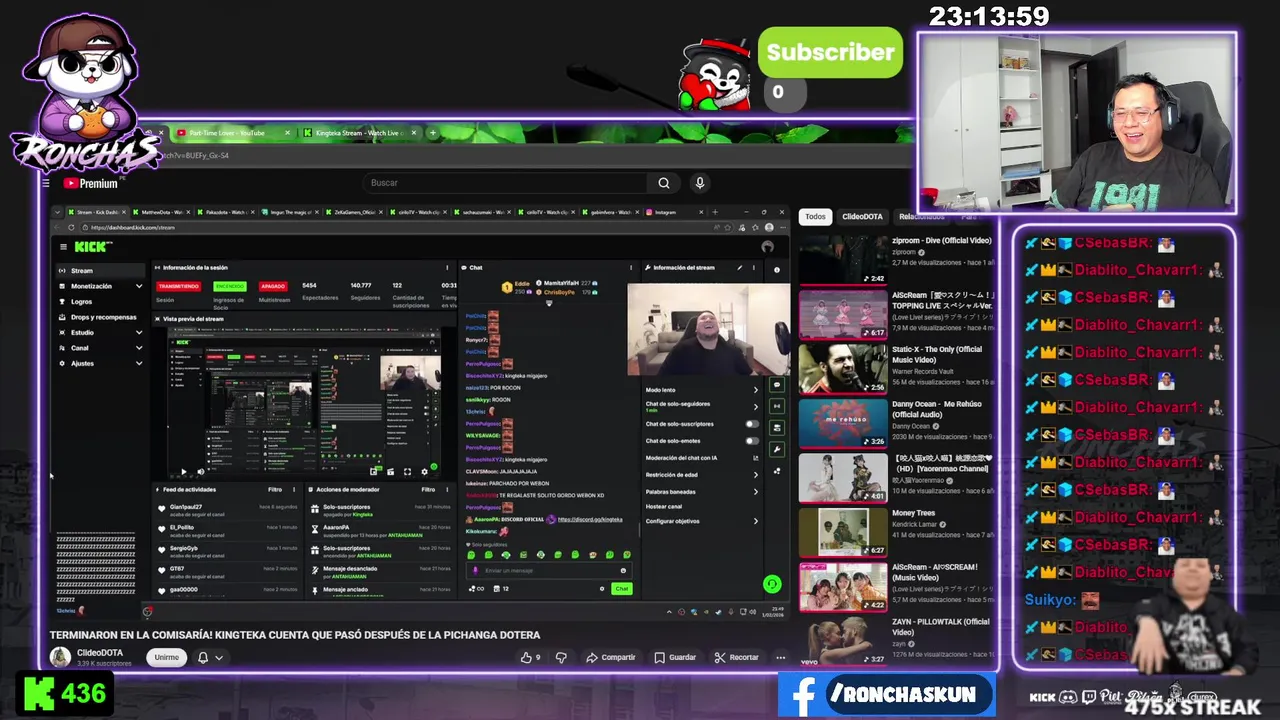1280x720 pixels.
Task: Open new tab in outer browser
Action: point(432,132)
